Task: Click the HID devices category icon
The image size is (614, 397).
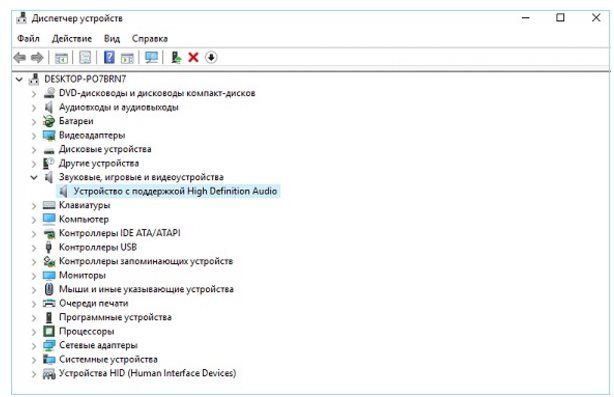Action: 49,374
